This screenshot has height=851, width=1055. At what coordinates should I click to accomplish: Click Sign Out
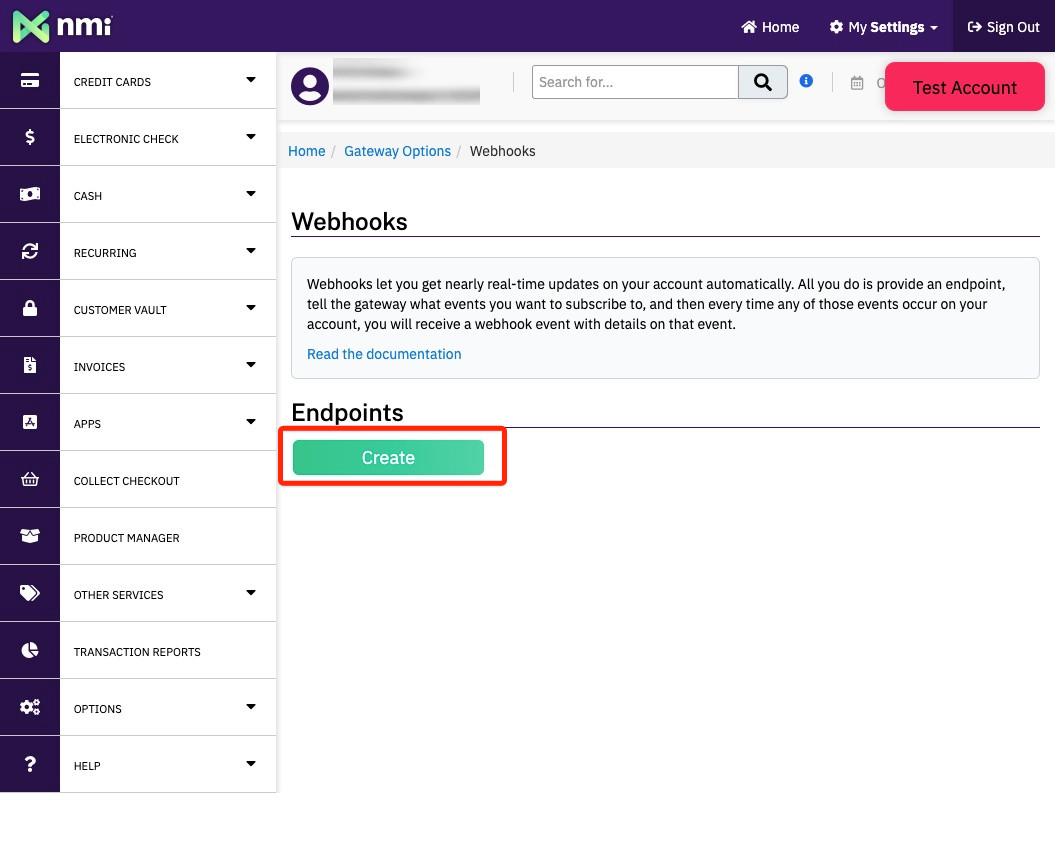[1004, 27]
